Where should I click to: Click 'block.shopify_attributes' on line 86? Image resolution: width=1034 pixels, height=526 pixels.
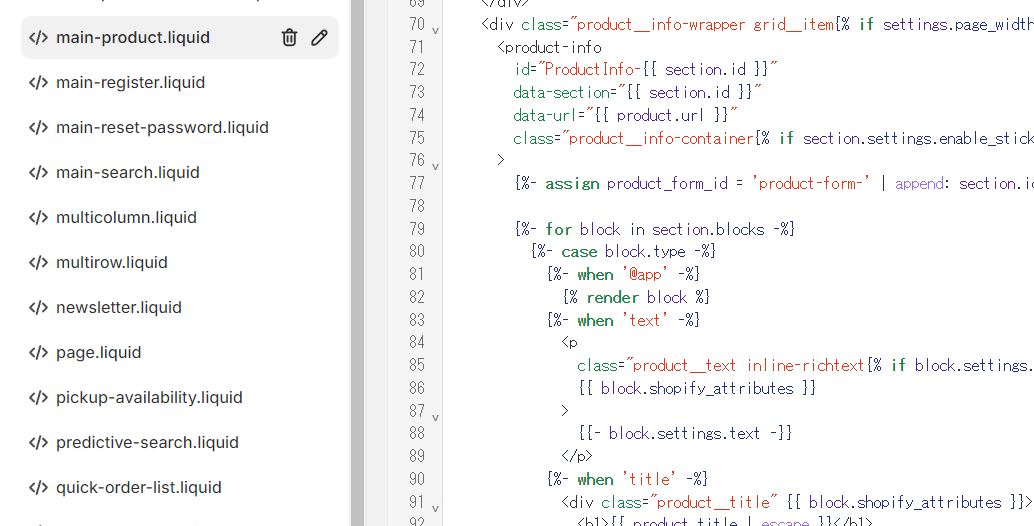[697, 388]
